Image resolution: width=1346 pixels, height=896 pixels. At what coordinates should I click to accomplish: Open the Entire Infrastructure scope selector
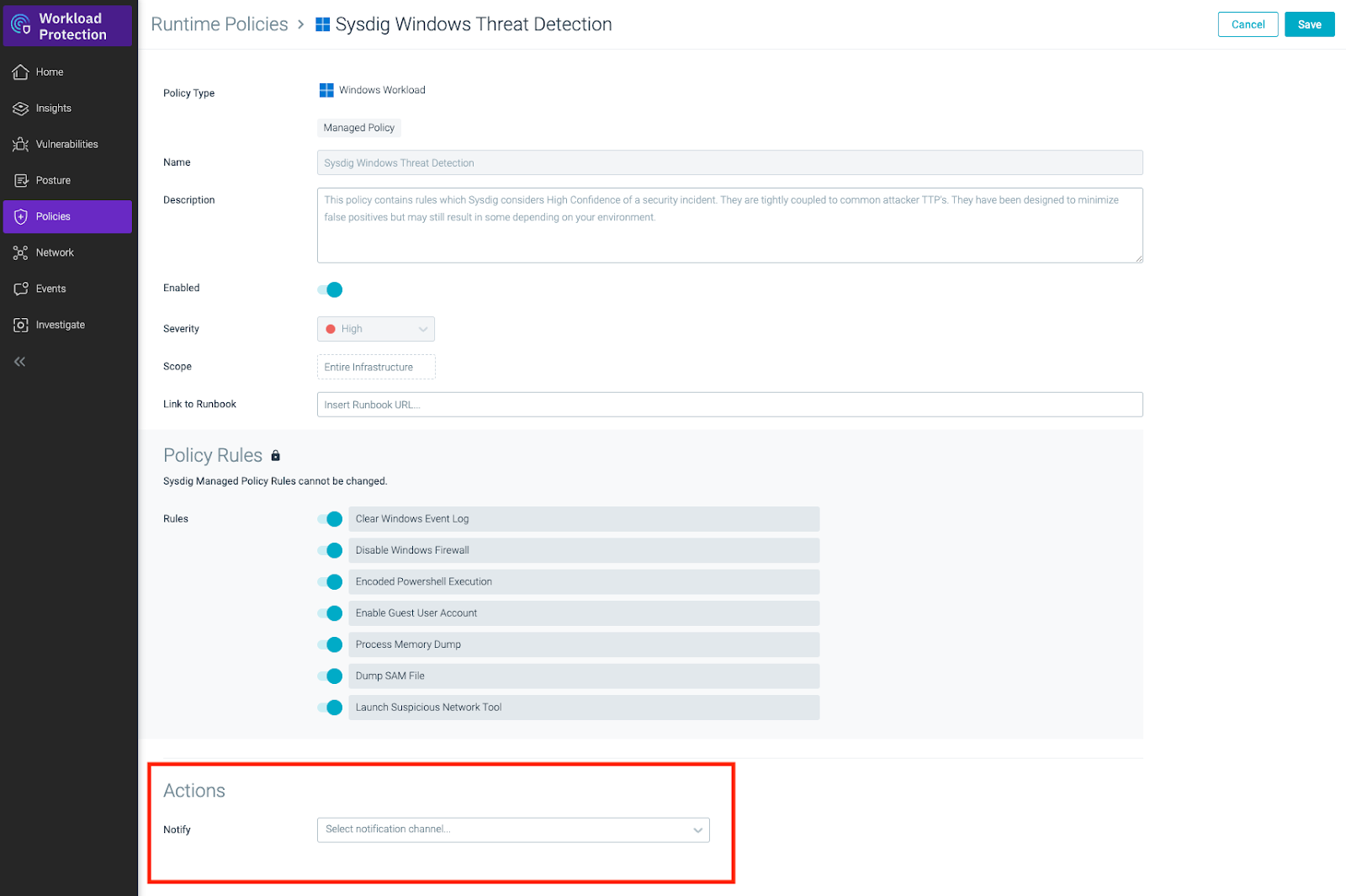[x=376, y=367]
